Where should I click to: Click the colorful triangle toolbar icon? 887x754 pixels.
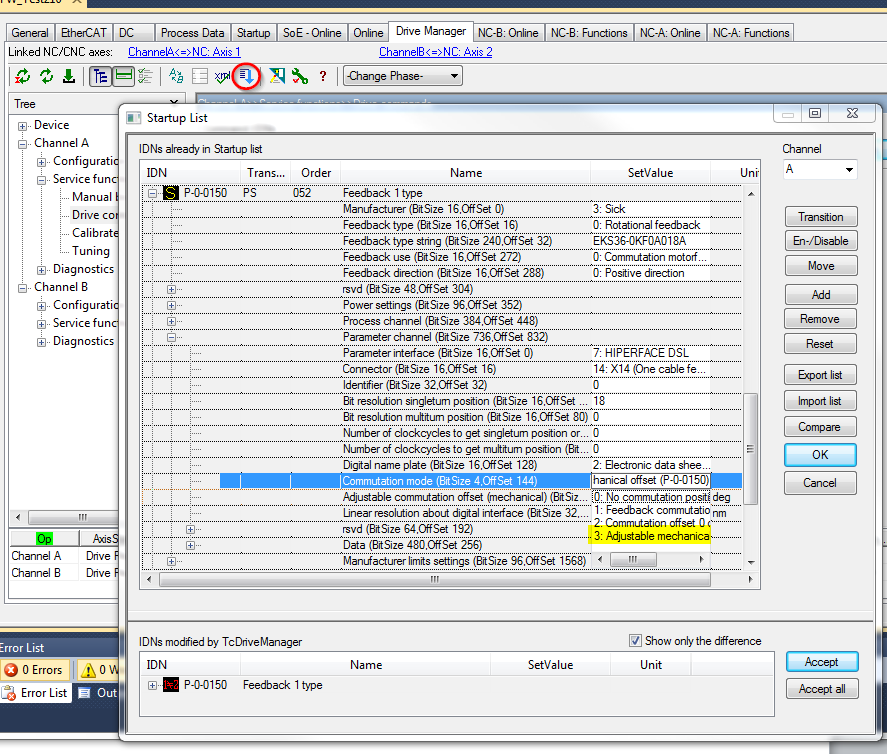[x=277, y=76]
